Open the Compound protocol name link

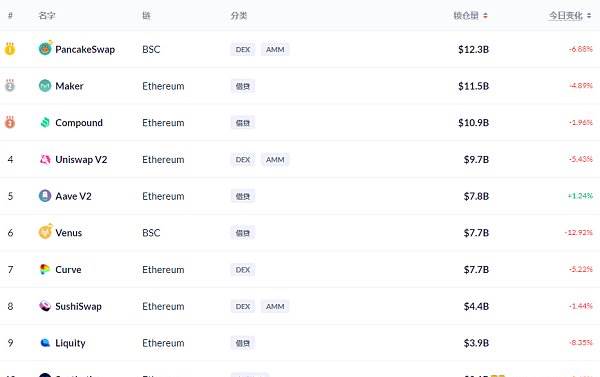79,123
